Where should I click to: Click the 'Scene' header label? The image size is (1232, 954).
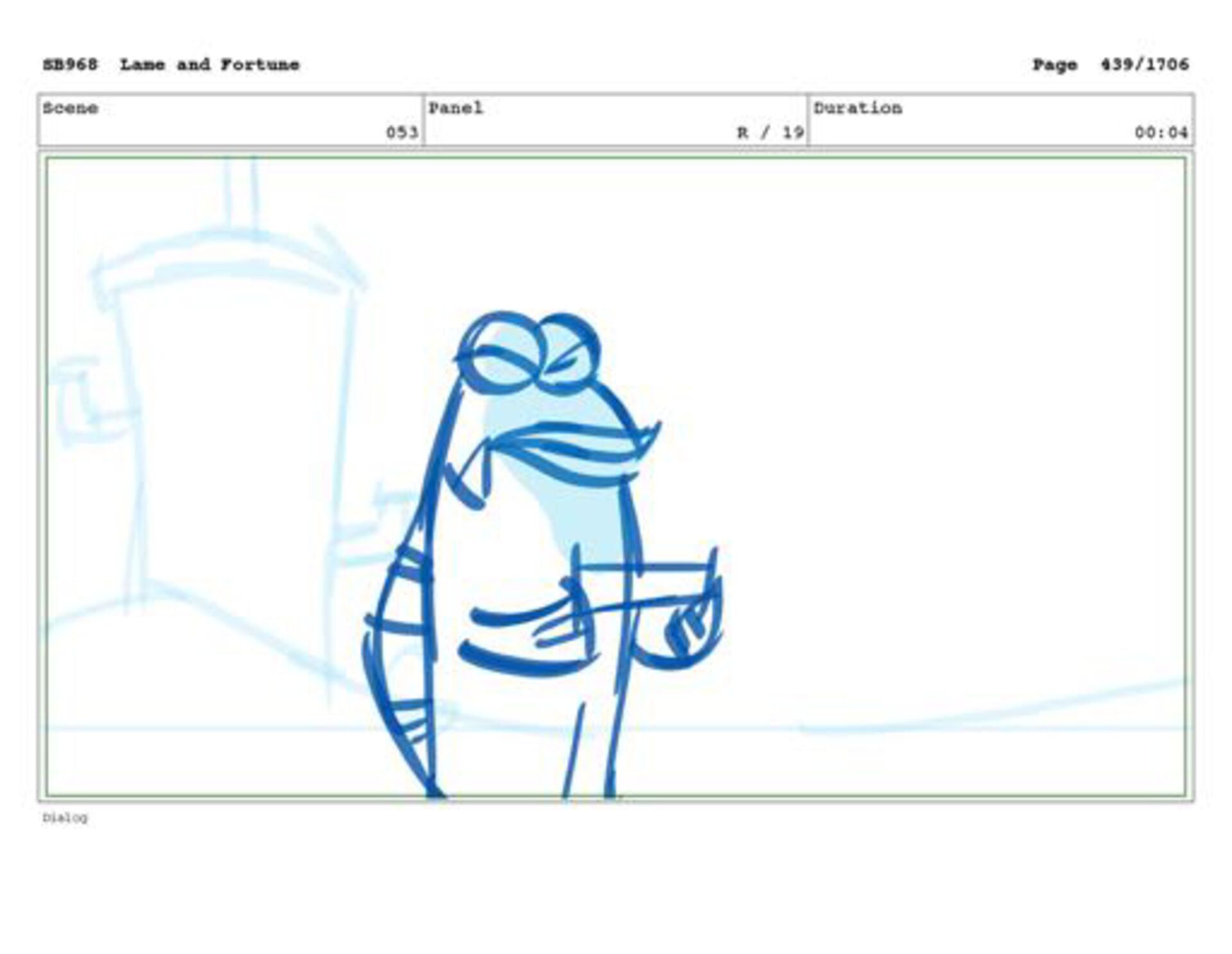pyautogui.click(x=71, y=108)
